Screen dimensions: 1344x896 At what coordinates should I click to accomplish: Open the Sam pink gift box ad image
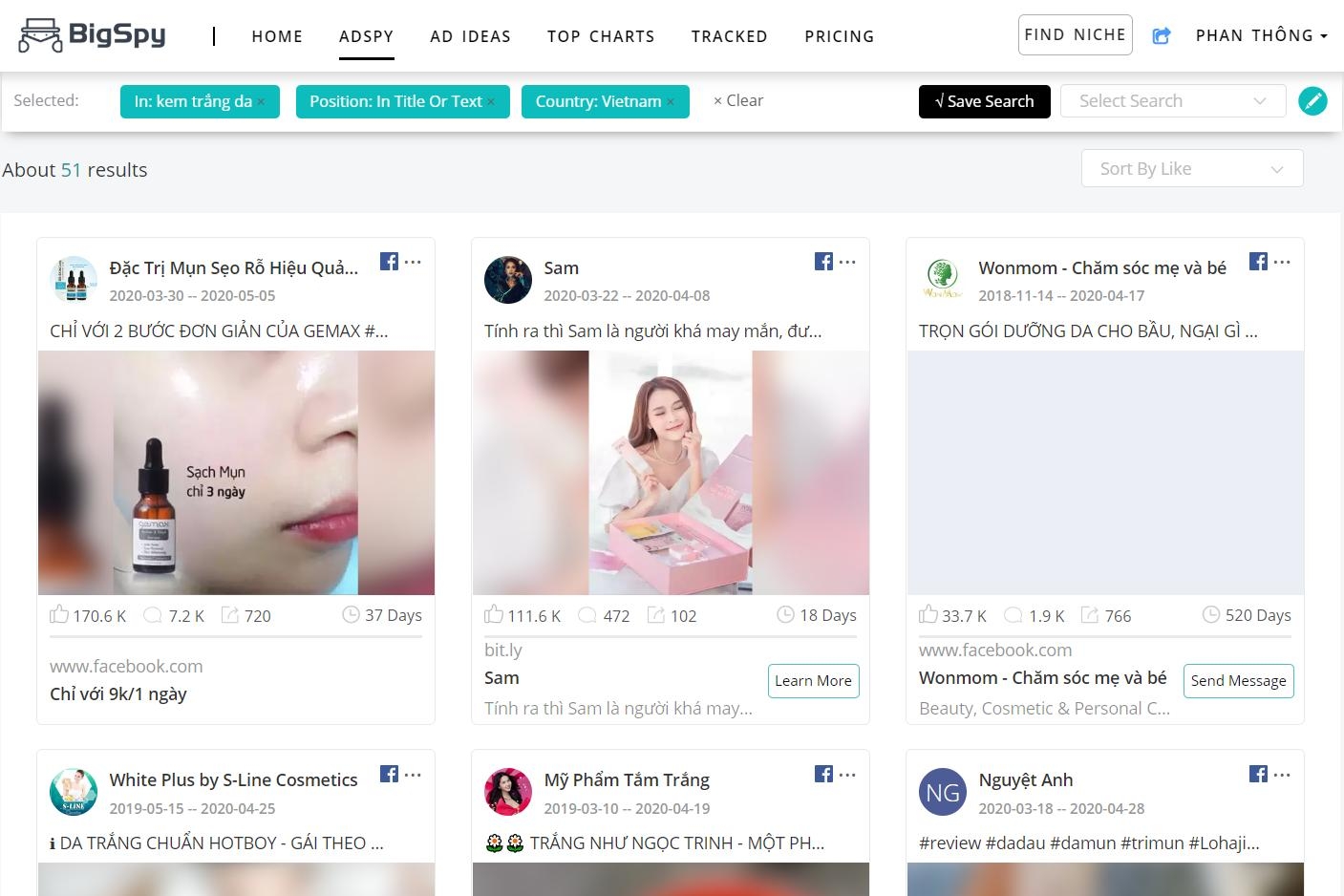(x=671, y=473)
